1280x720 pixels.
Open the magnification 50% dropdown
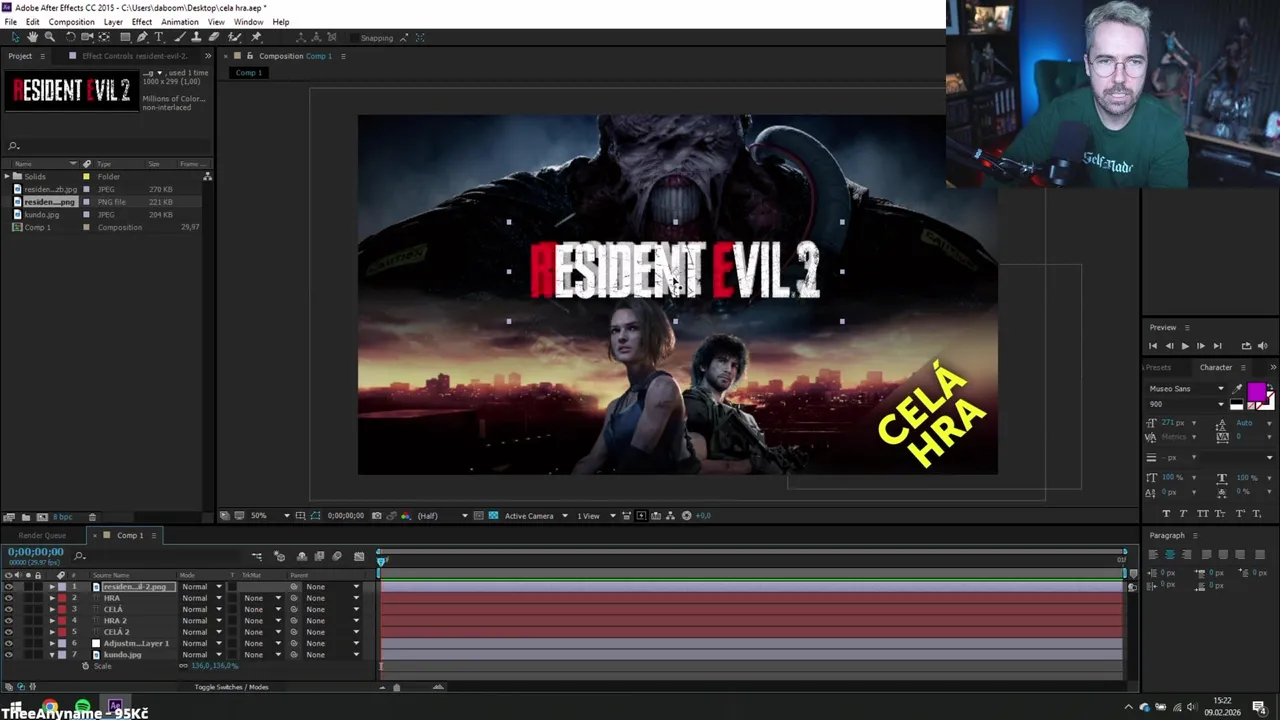[x=269, y=516]
